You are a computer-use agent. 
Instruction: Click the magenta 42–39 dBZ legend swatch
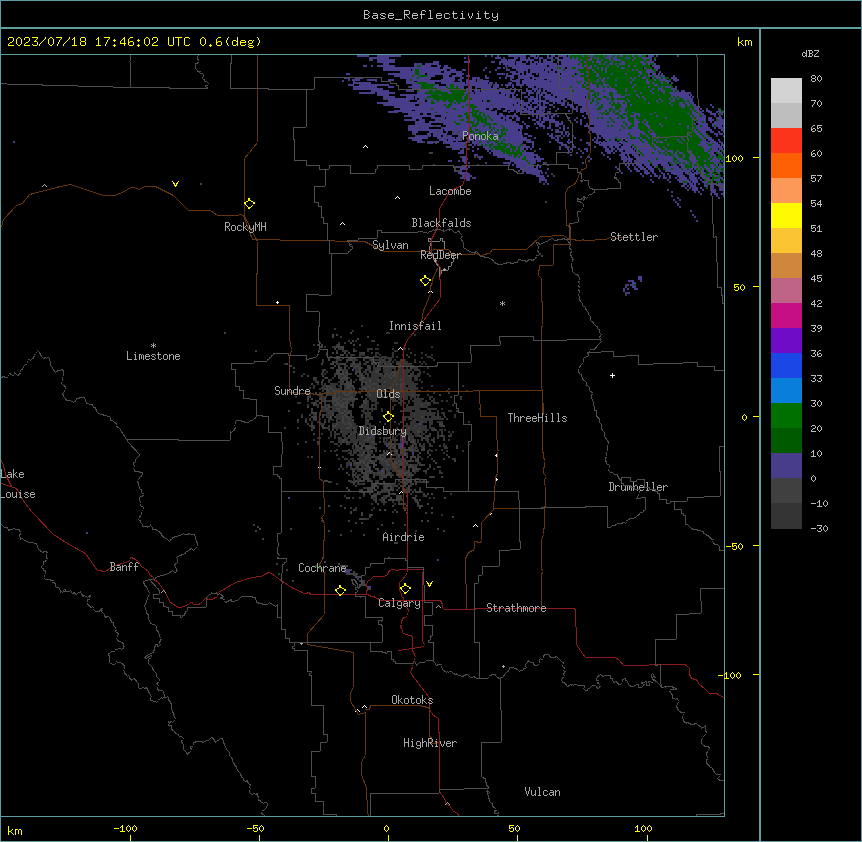[786, 315]
